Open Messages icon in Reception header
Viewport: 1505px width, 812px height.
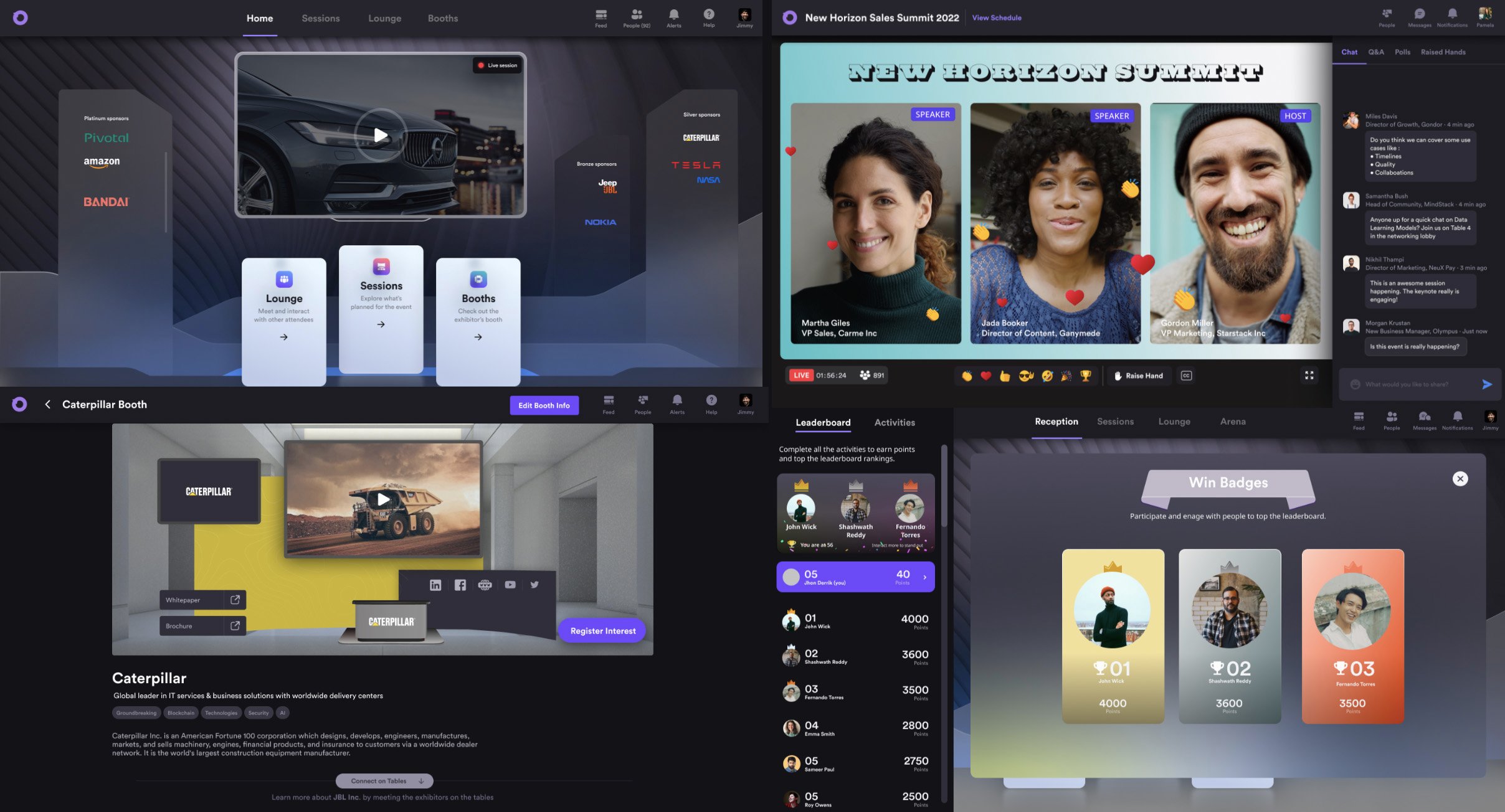[x=1424, y=420]
